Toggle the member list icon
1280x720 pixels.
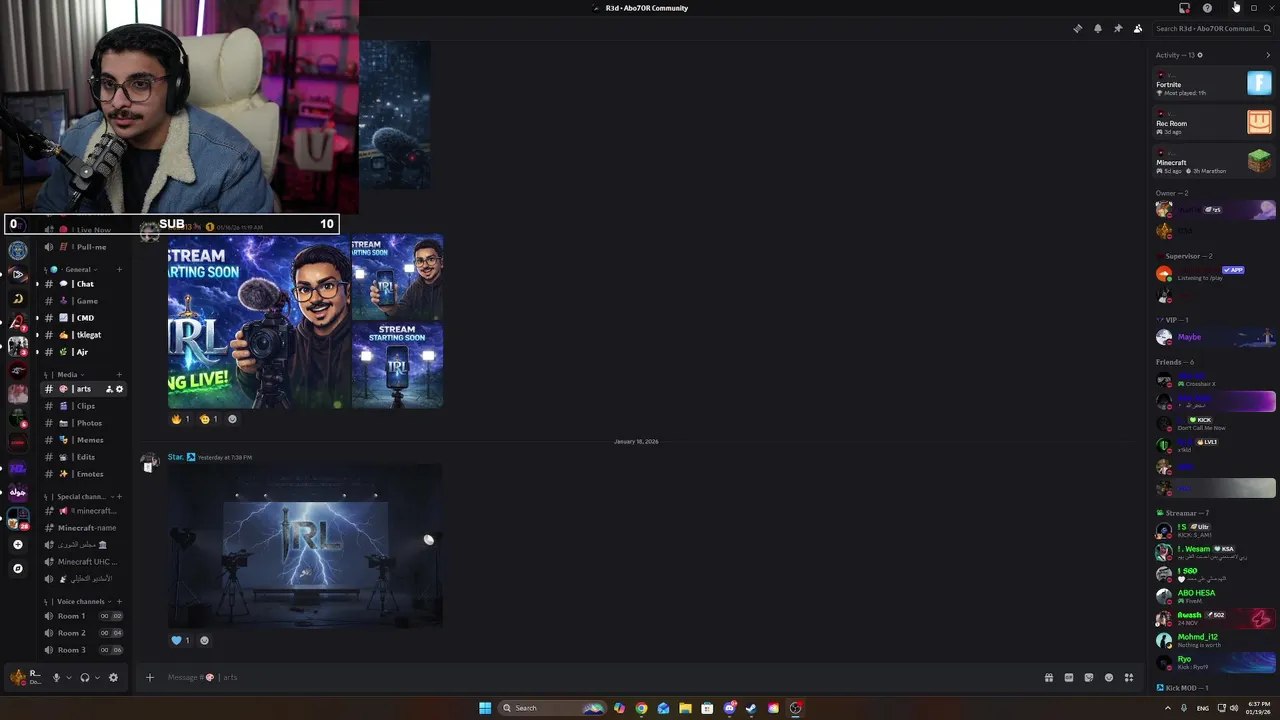tap(1138, 28)
